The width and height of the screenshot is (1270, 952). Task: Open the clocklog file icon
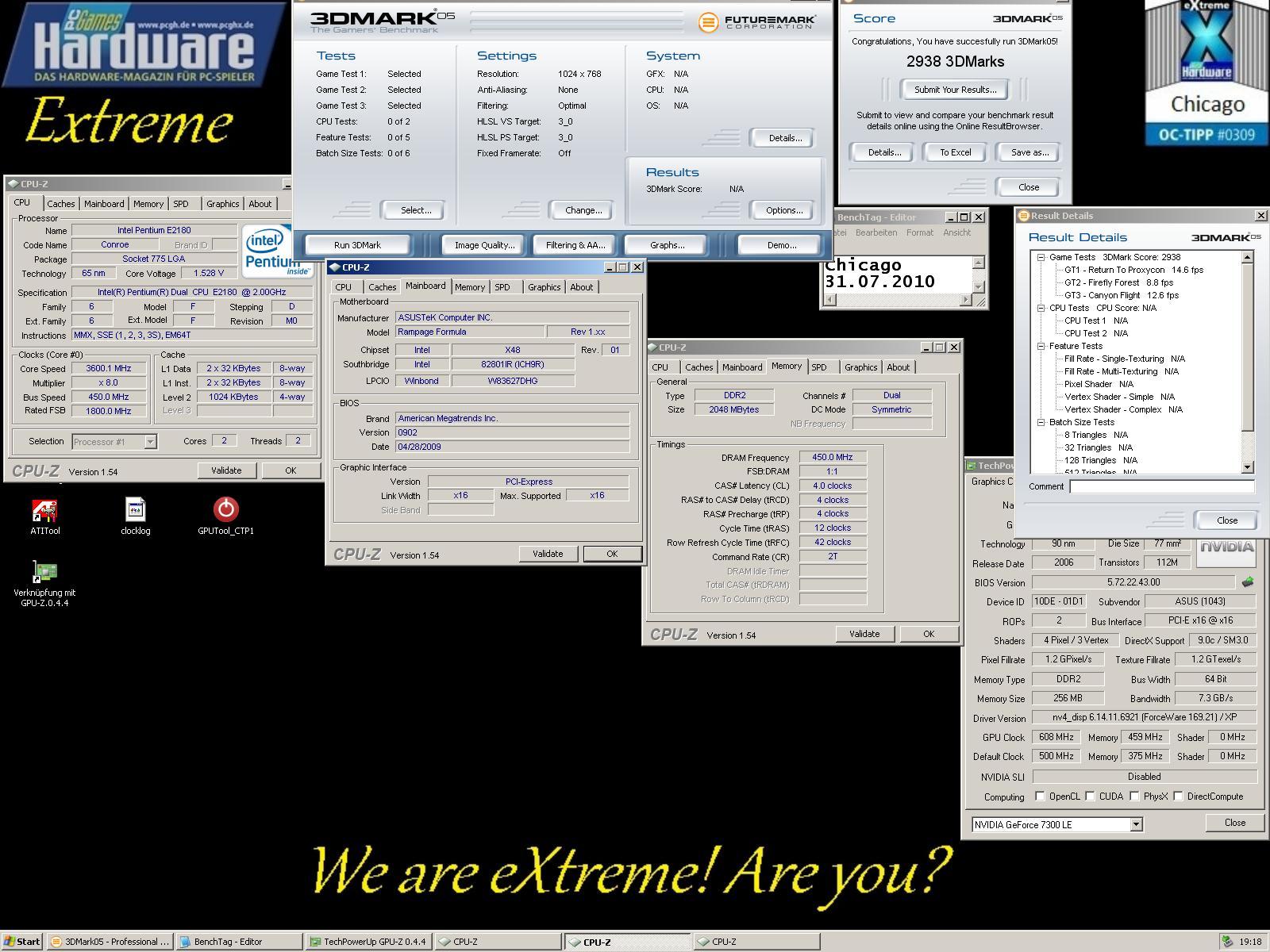136,510
